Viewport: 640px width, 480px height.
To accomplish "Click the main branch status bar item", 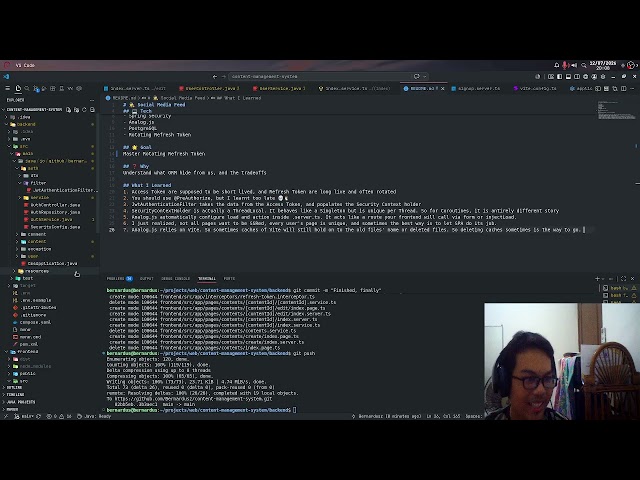I will [x=24, y=416].
